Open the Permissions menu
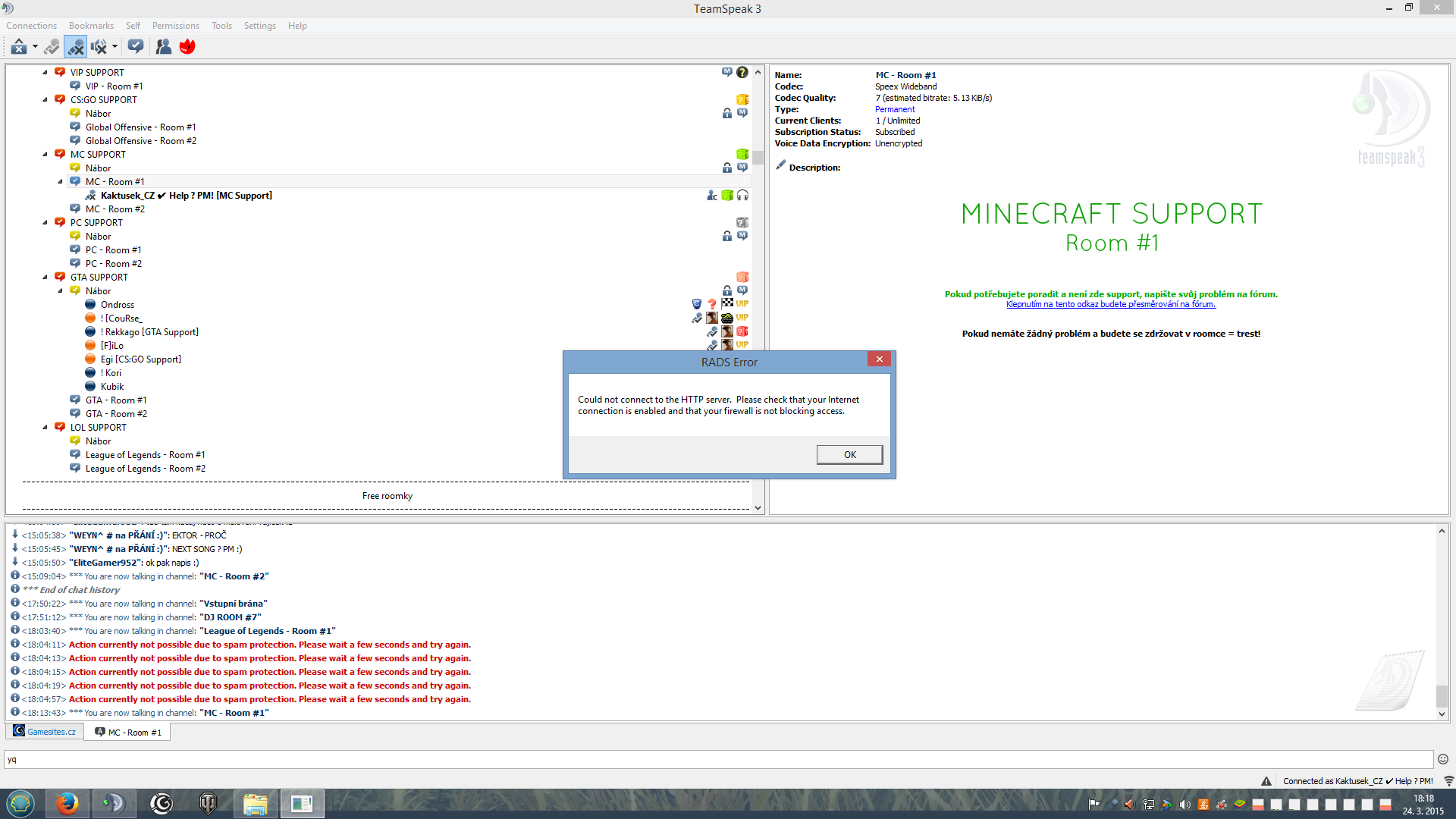 (175, 26)
